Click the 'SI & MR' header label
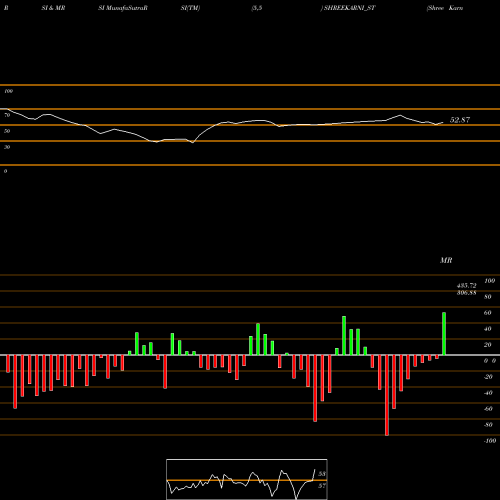This screenshot has width=500, height=500. tap(53, 8)
